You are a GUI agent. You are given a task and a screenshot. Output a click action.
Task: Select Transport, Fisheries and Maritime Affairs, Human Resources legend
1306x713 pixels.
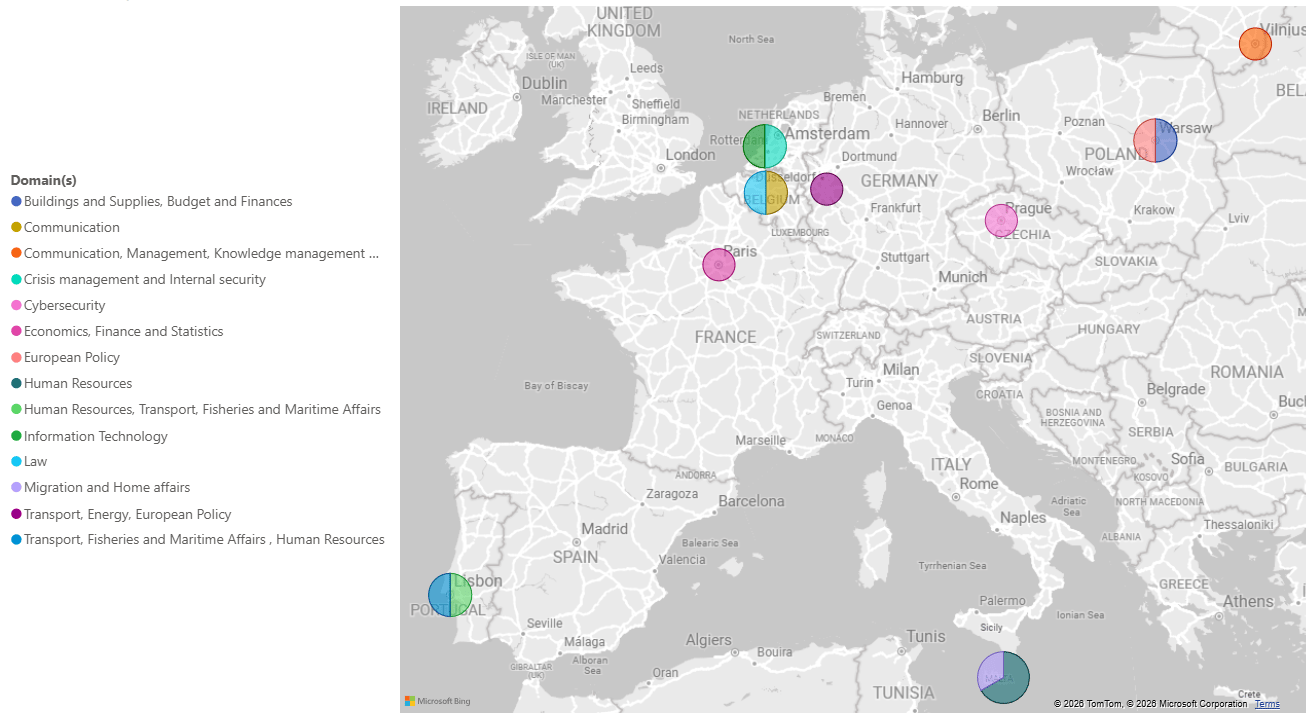[x=198, y=539]
